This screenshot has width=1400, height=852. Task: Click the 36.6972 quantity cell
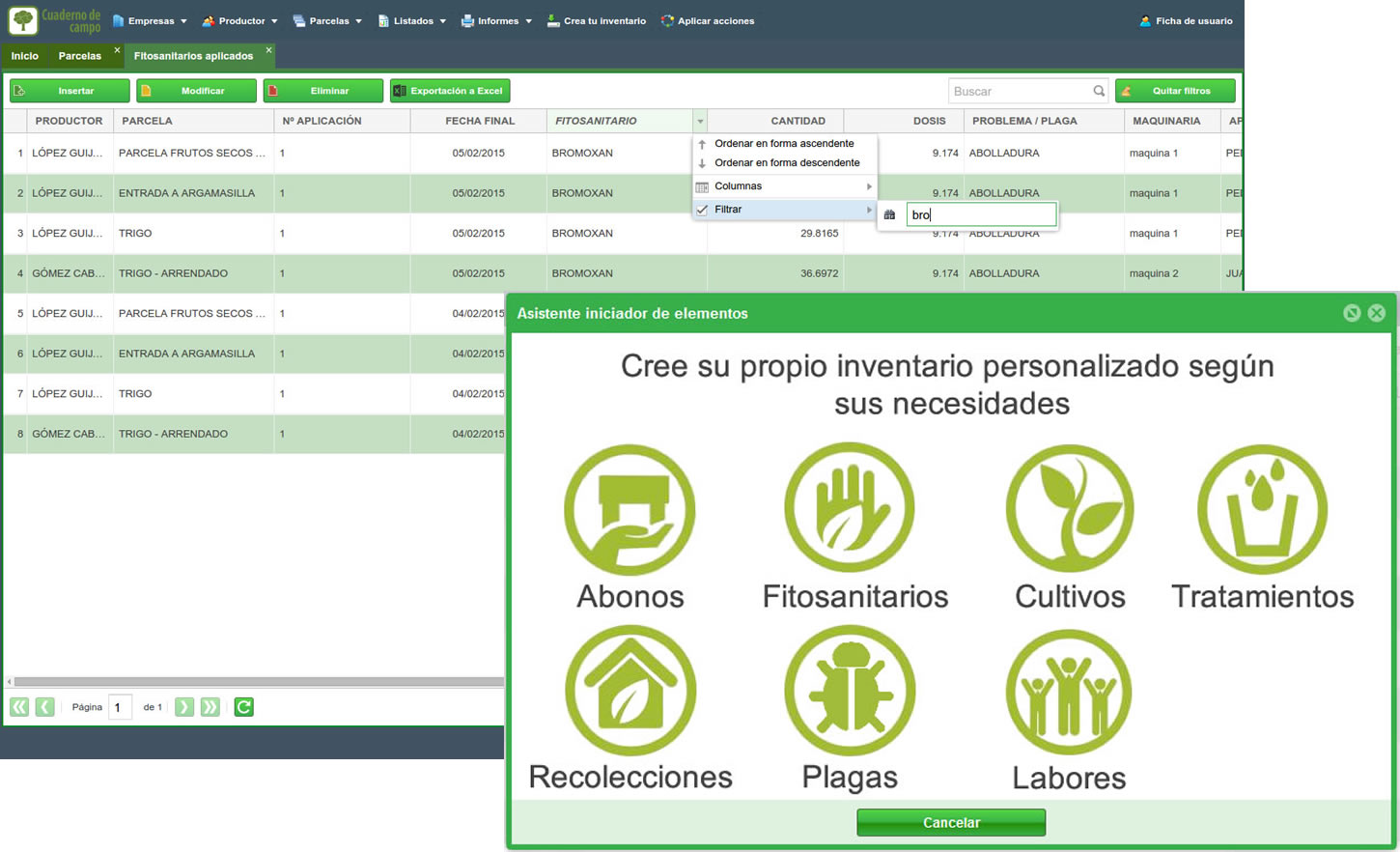pyautogui.click(x=775, y=273)
